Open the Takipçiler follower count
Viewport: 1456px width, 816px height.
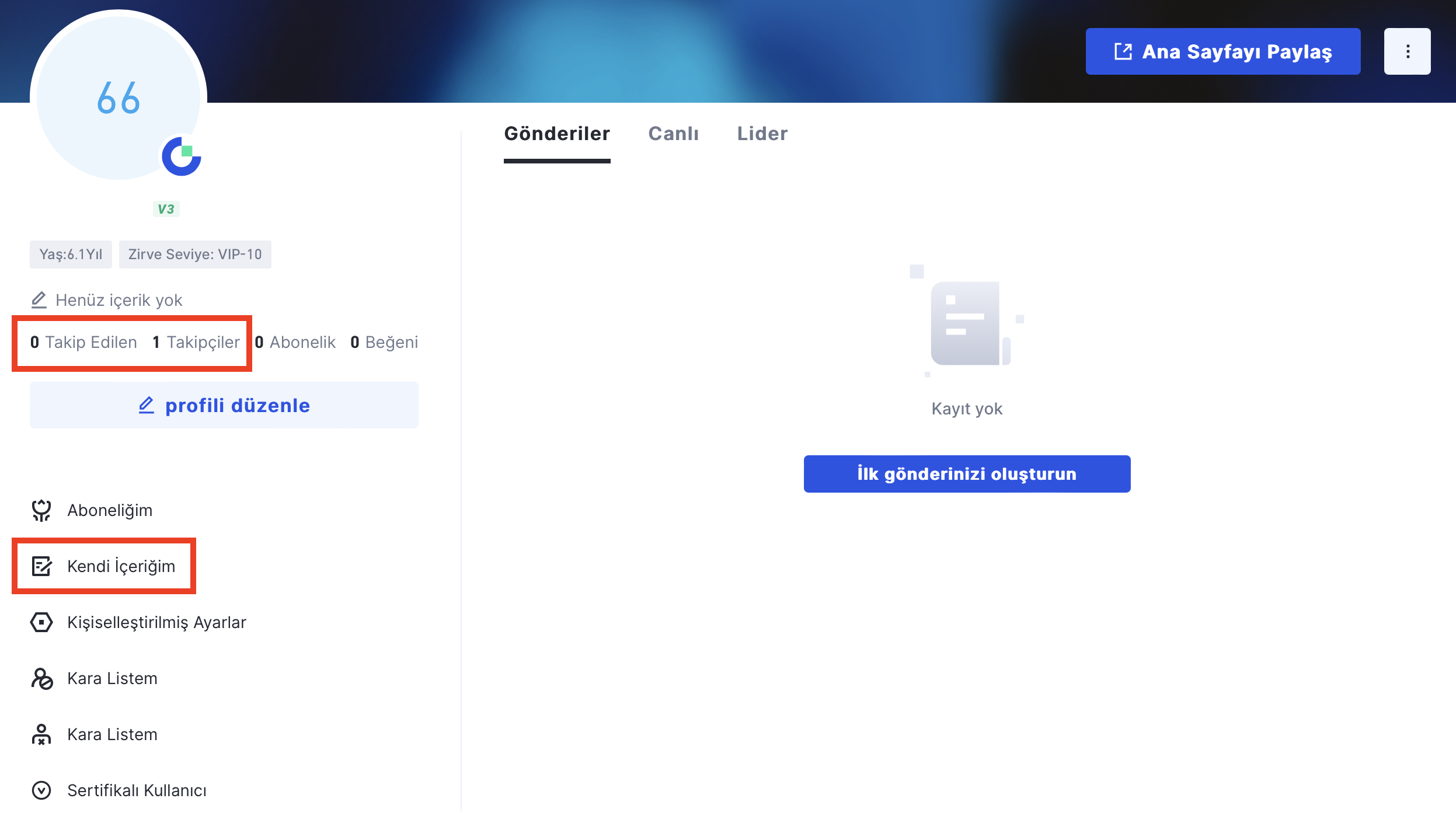(196, 342)
